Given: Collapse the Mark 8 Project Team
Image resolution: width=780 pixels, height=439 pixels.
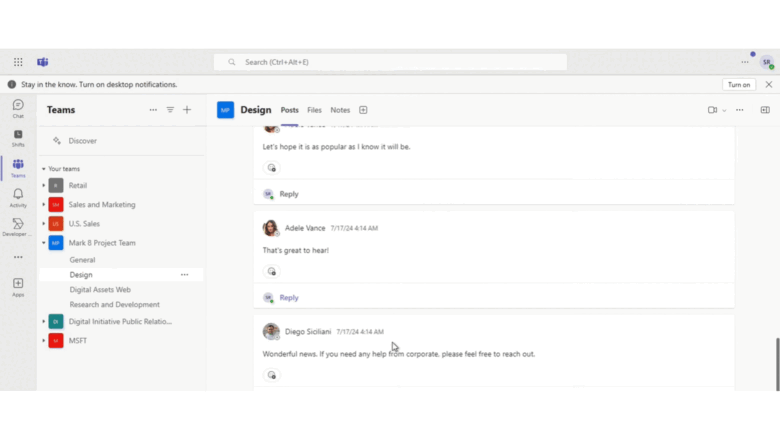Looking at the screenshot, I should (43, 243).
